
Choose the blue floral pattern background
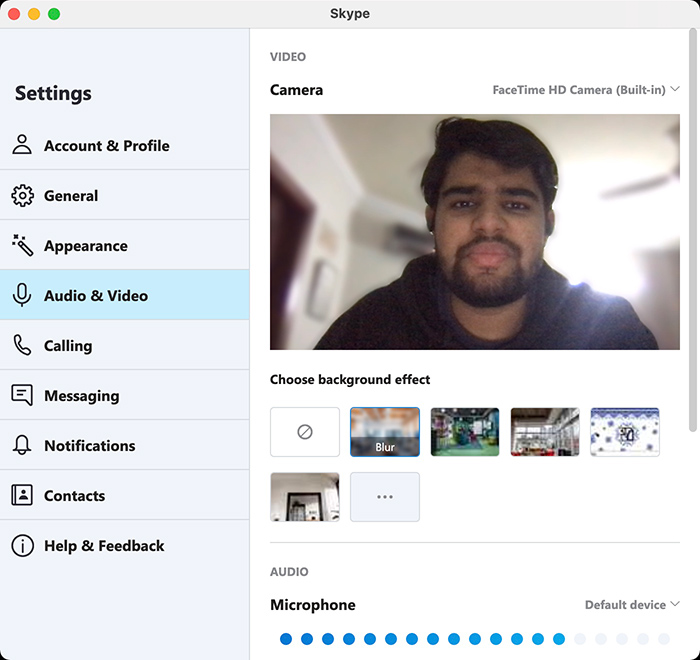pos(625,432)
